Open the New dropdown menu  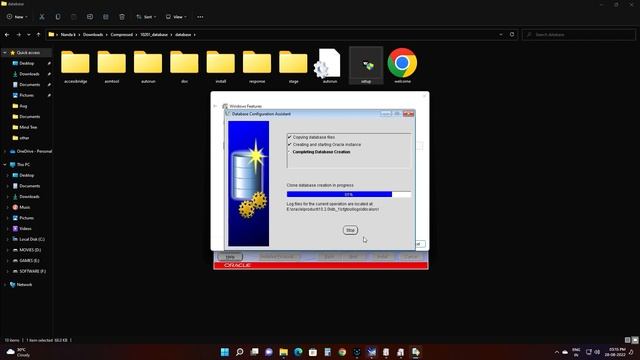click(17, 17)
